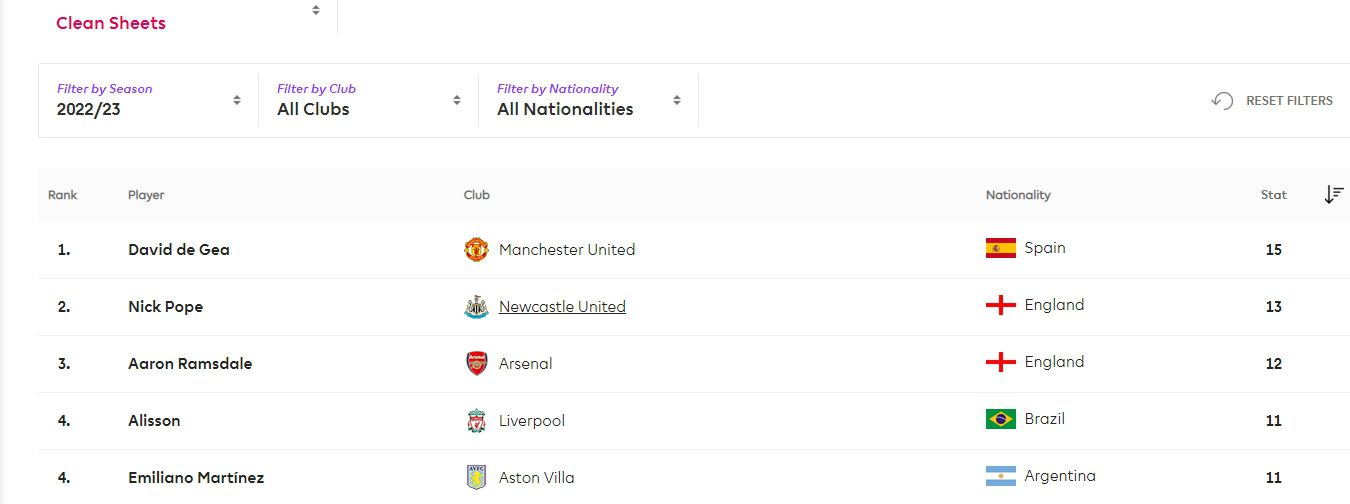Open the Filter by Season dropdown

point(148,100)
